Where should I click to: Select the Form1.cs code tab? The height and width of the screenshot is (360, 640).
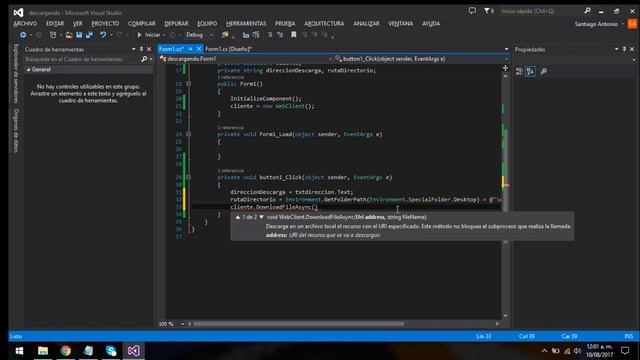[x=171, y=49]
